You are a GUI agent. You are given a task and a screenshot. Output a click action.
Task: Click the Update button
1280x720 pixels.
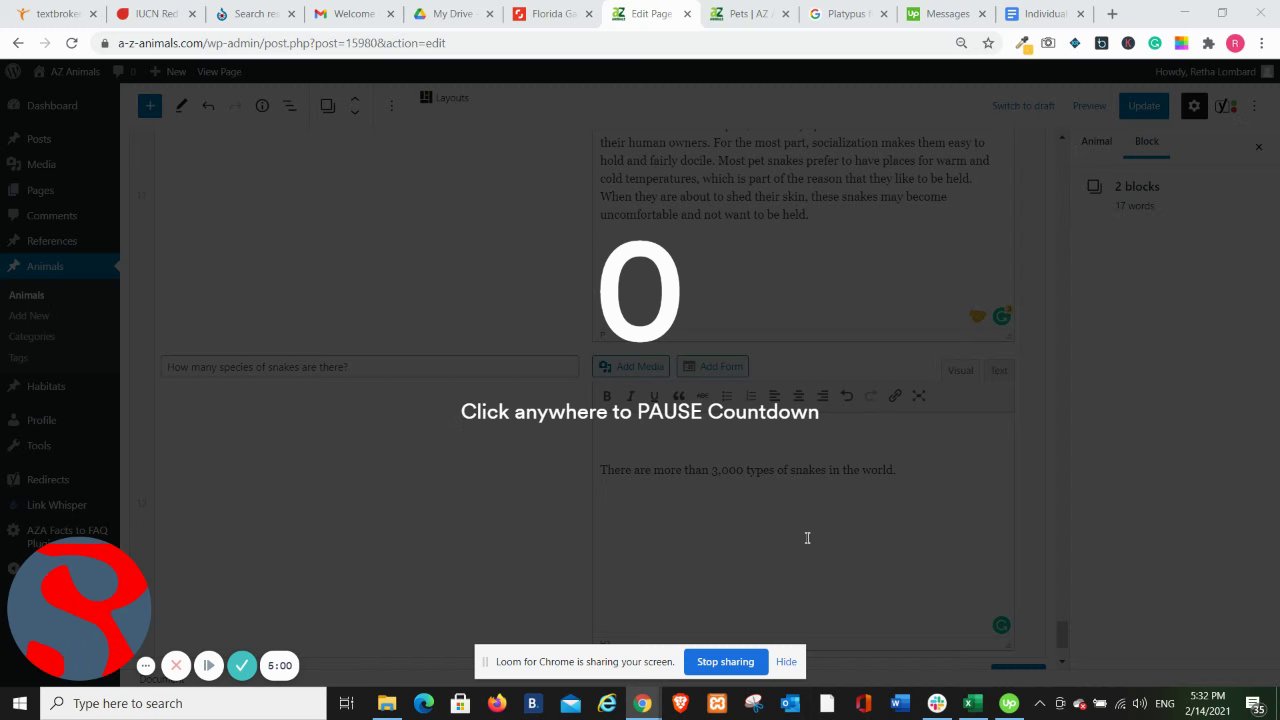coord(1144,106)
